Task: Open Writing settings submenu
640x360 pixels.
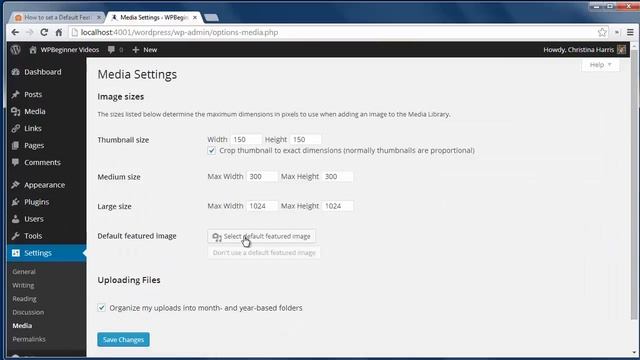Action: (23, 285)
